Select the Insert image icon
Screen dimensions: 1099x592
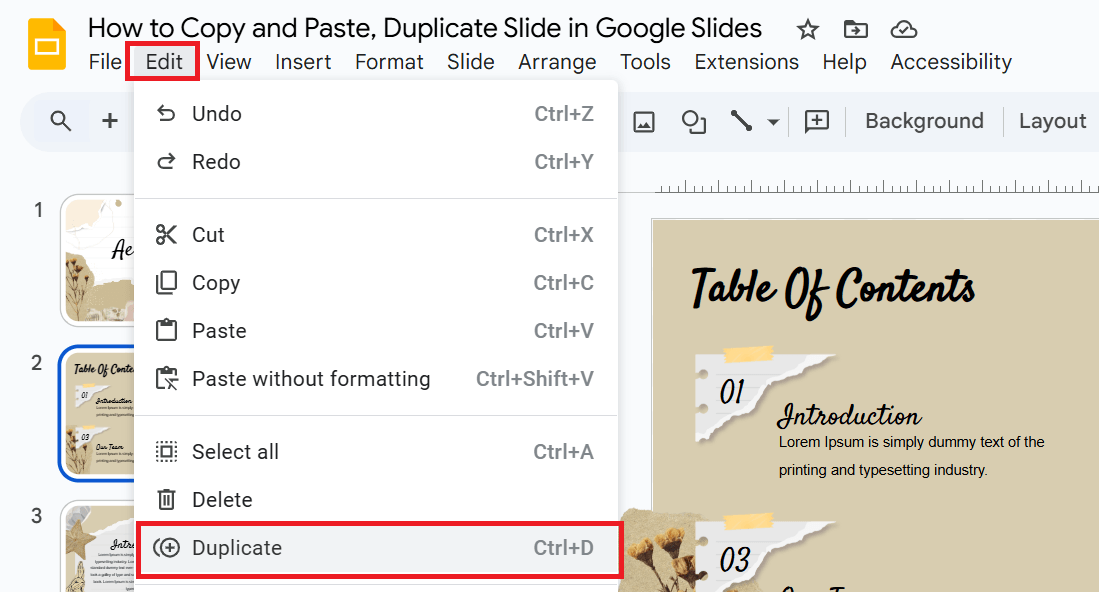[x=643, y=120]
